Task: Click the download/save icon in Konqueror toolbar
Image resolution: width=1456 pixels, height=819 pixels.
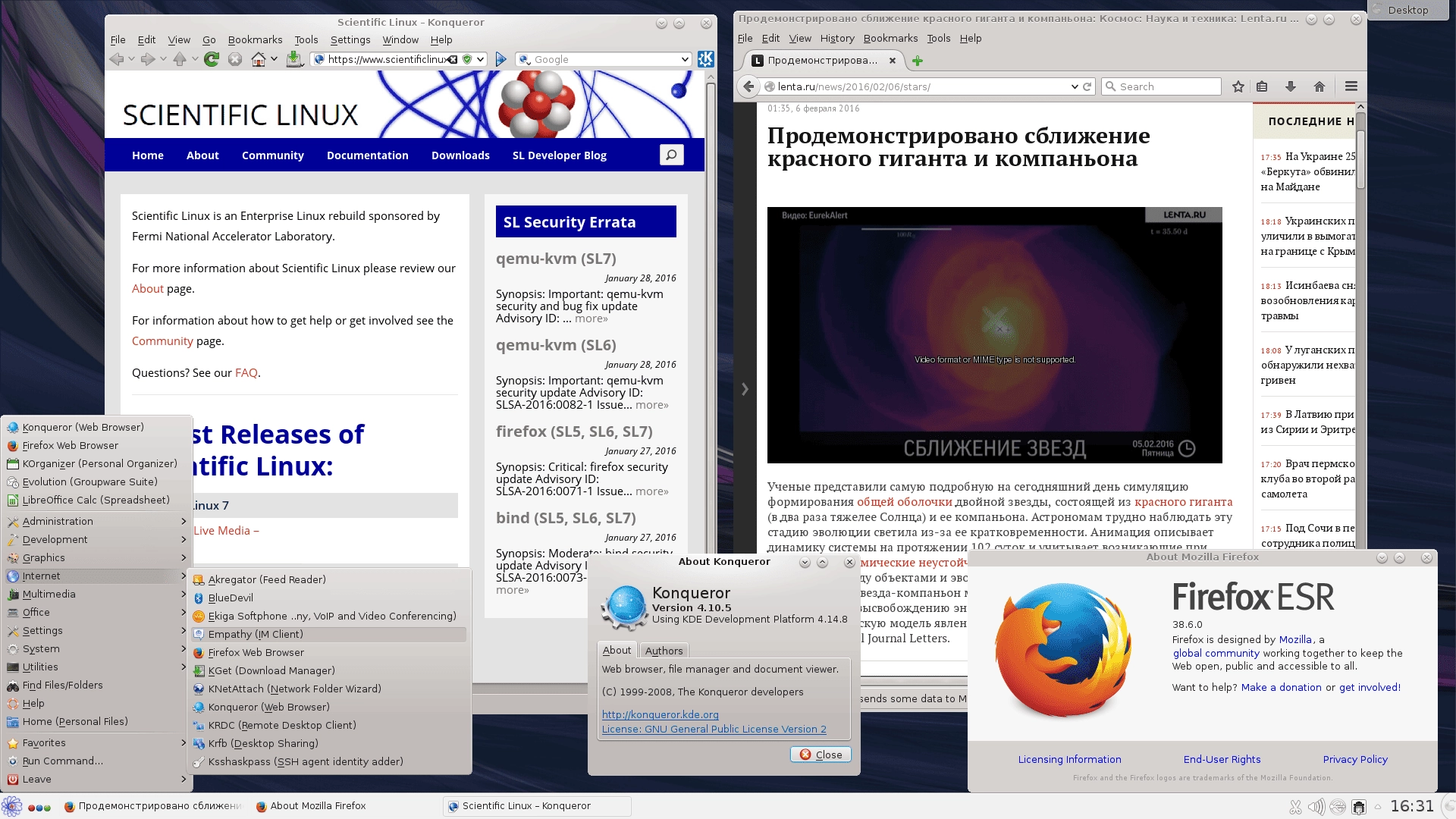Action: tap(295, 59)
